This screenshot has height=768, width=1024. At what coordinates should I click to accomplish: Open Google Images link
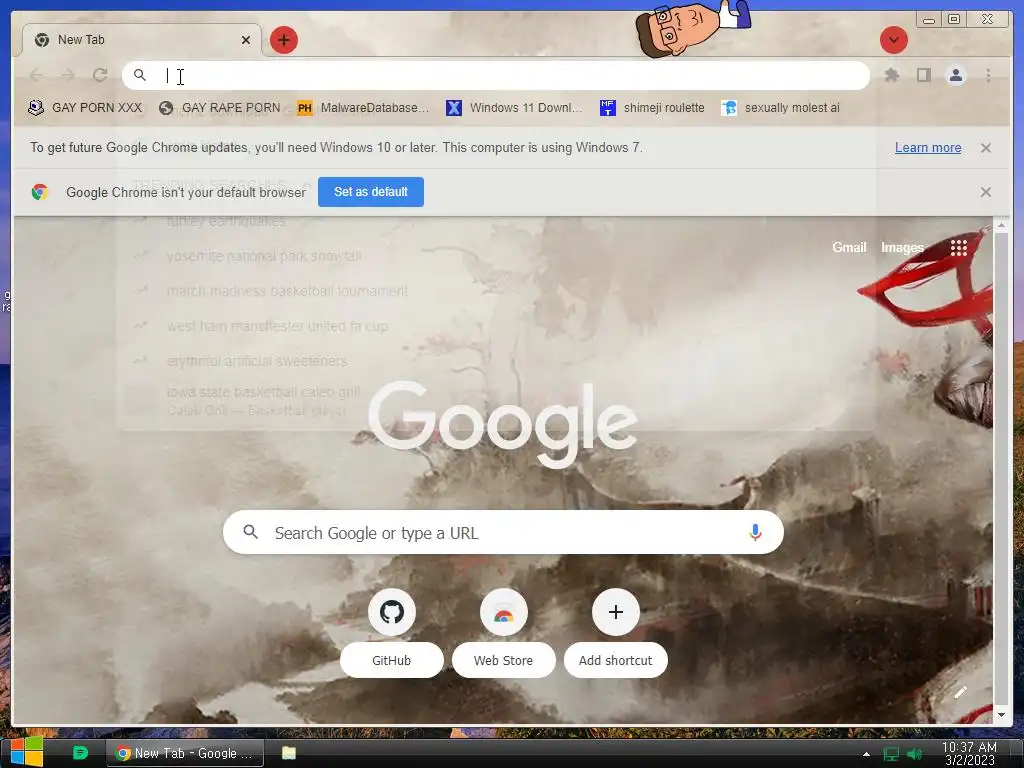[x=902, y=248]
